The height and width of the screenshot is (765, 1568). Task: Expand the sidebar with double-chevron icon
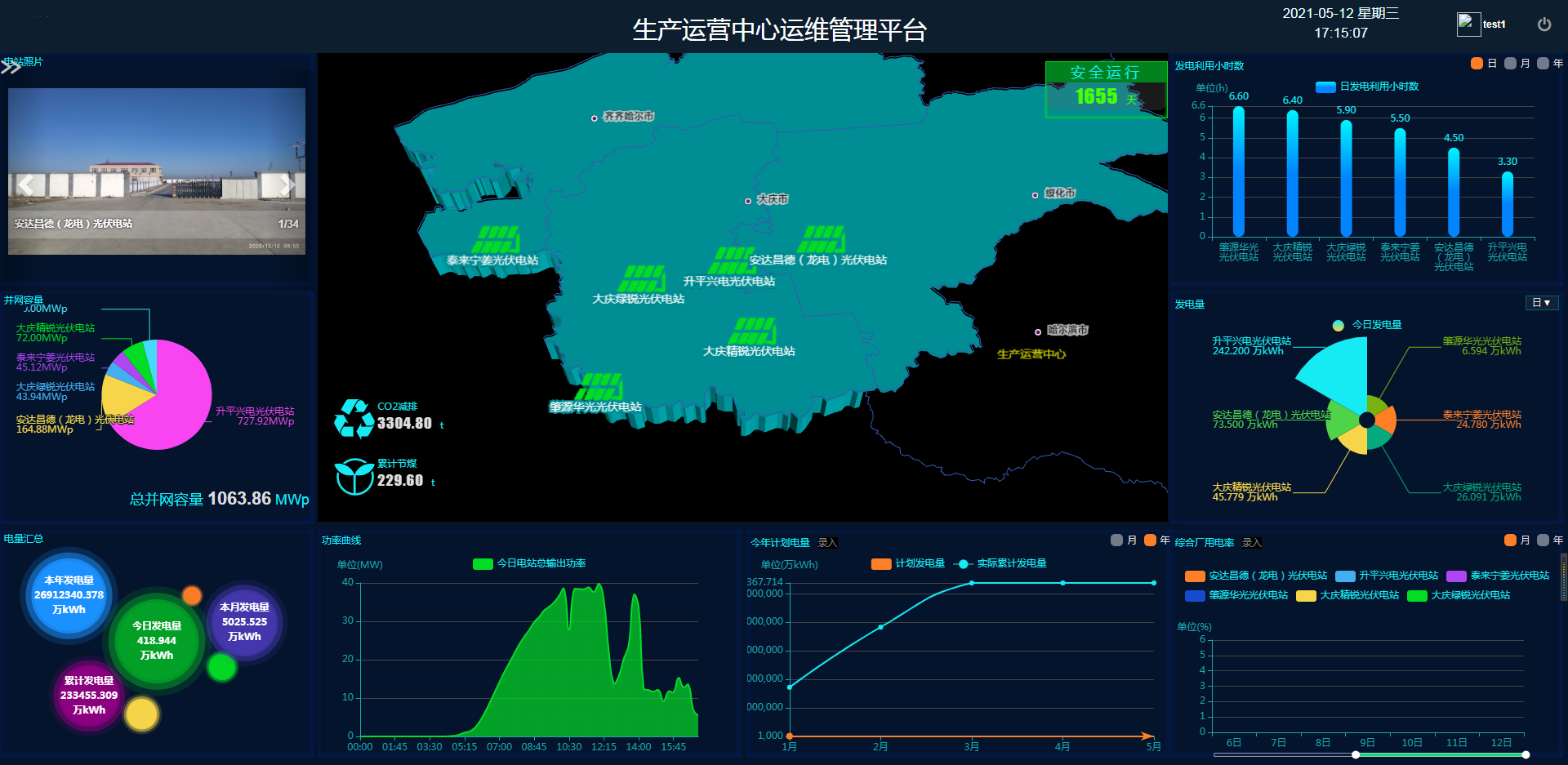(x=11, y=67)
